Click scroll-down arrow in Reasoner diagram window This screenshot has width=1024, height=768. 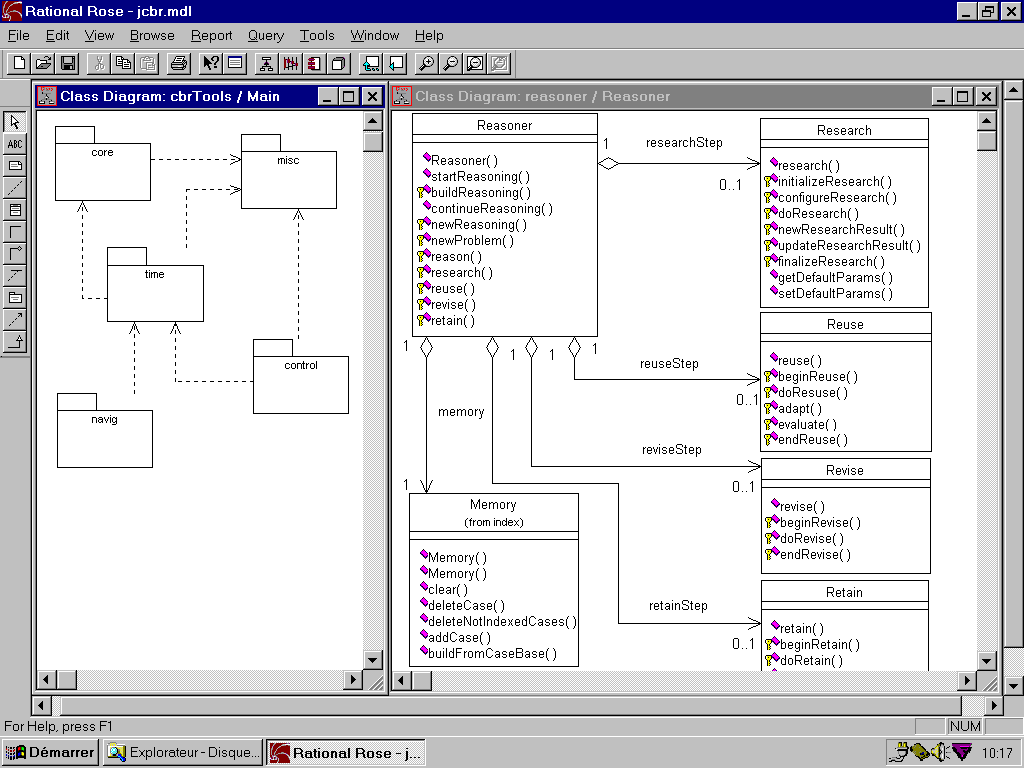point(987,661)
